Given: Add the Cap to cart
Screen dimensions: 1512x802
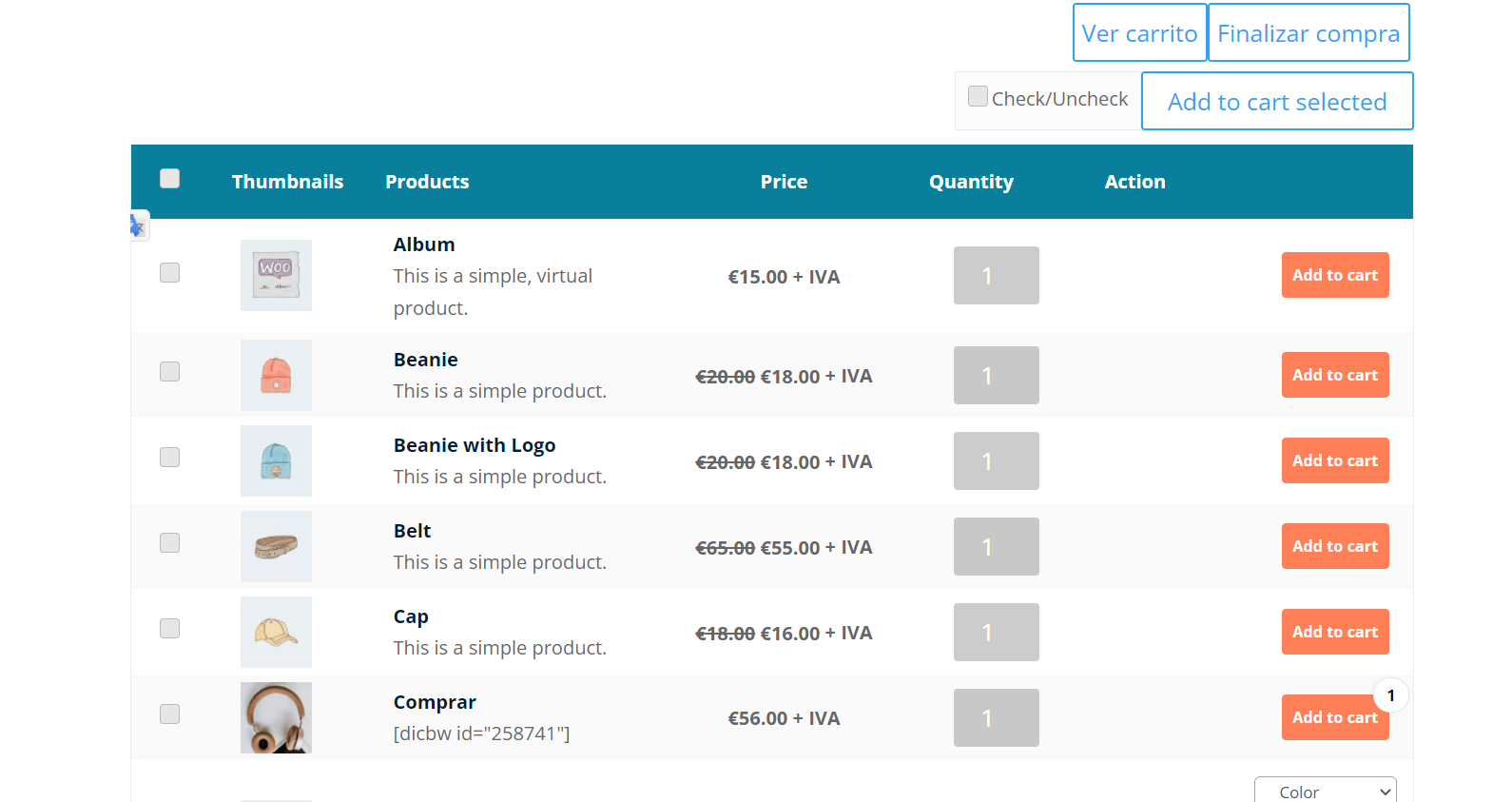Looking at the screenshot, I should [x=1335, y=632].
